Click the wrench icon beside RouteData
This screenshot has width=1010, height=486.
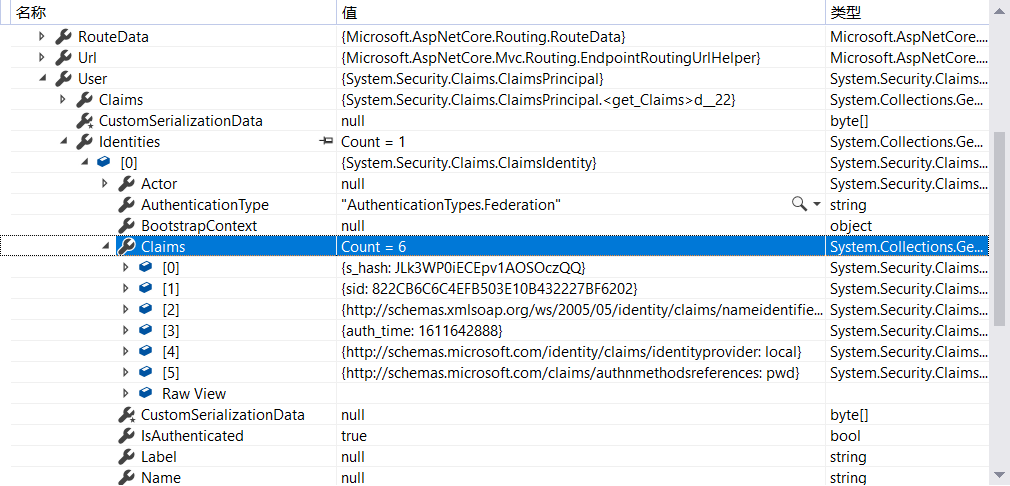click(63, 37)
